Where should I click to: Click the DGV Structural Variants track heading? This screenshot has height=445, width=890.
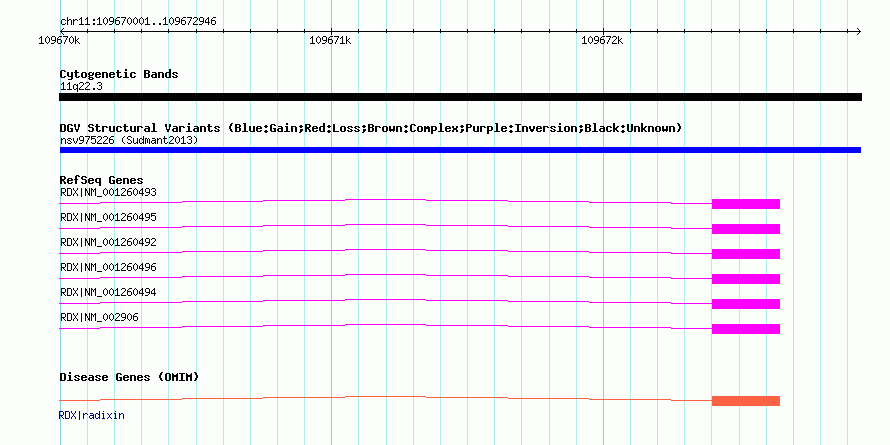pyautogui.click(x=371, y=128)
